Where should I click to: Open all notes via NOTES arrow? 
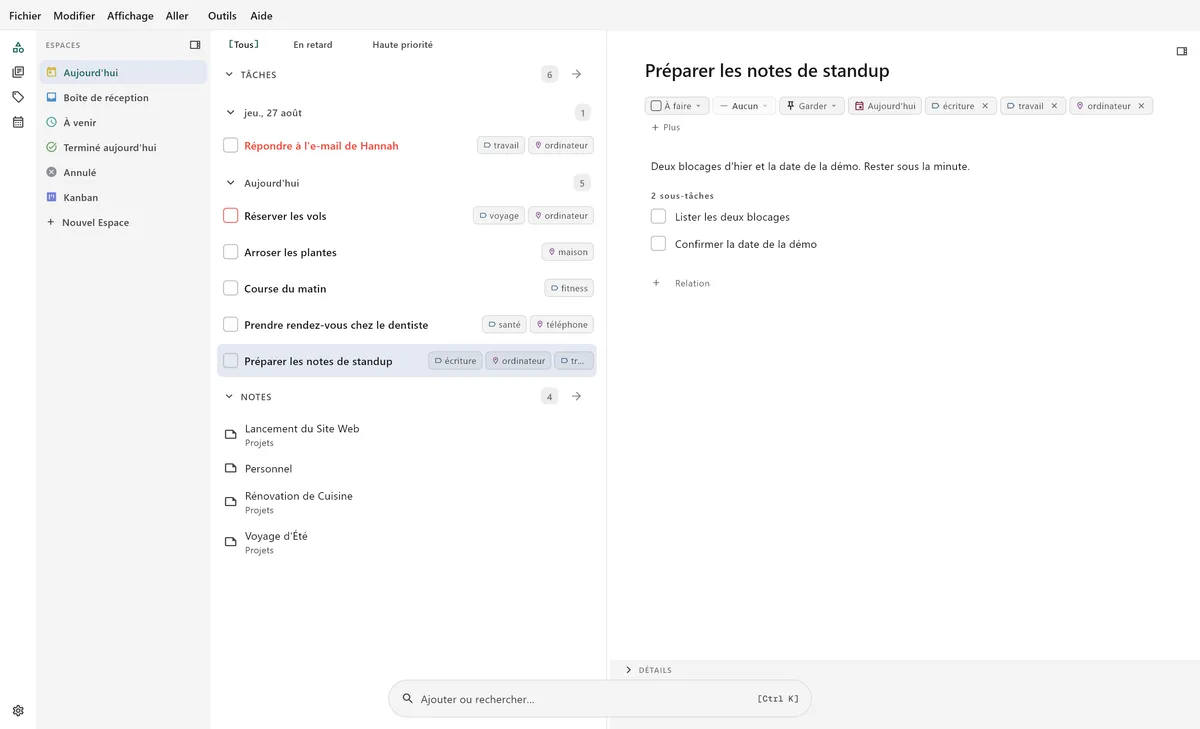tap(576, 397)
